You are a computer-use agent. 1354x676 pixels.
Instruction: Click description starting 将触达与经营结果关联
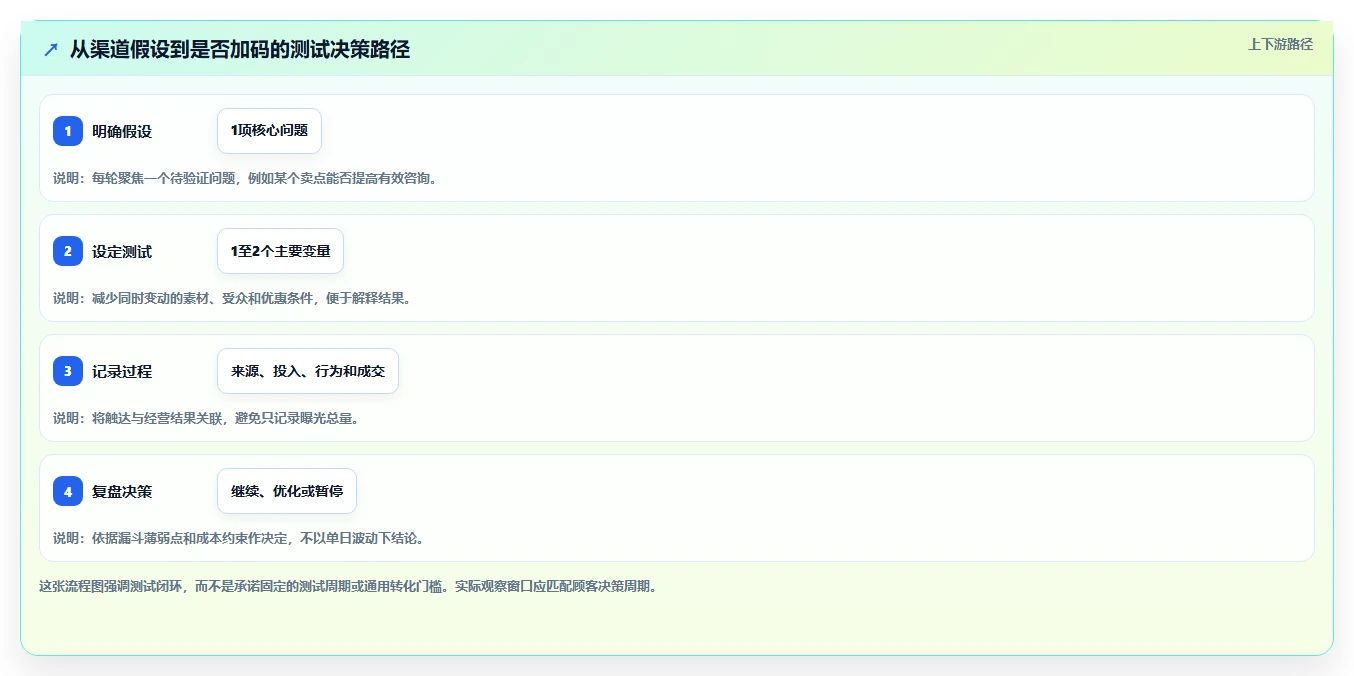click(207, 418)
